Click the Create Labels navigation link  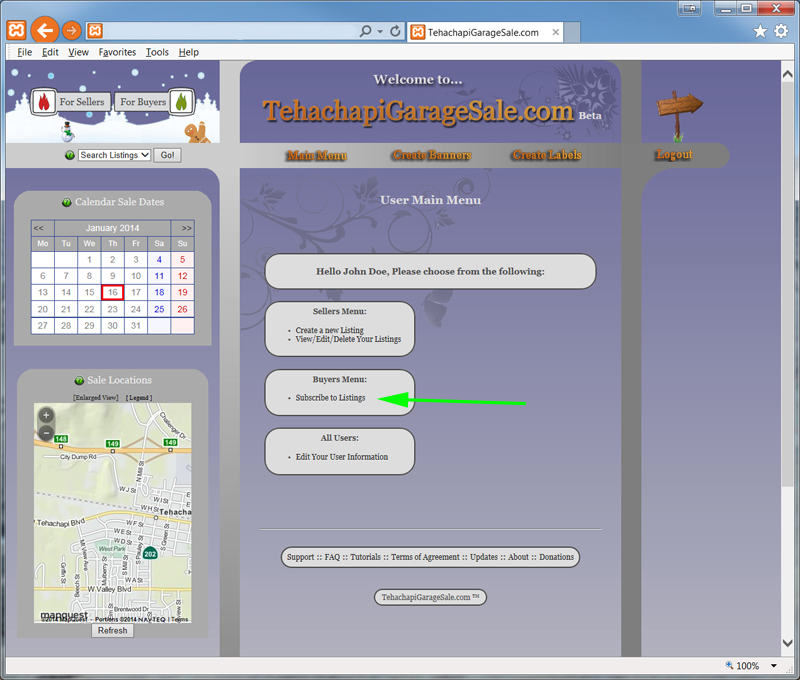point(547,155)
